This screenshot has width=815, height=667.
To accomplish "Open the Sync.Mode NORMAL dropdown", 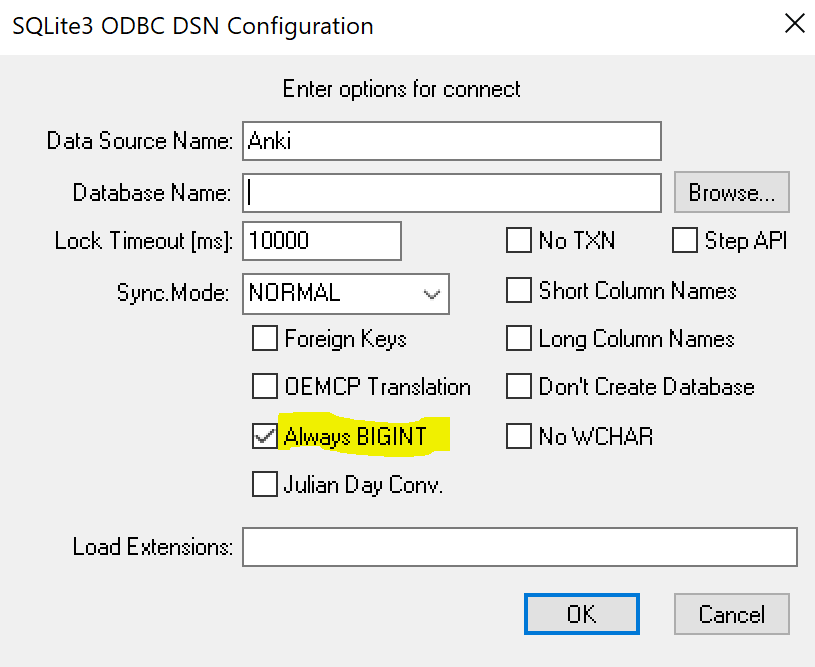I will (346, 294).
